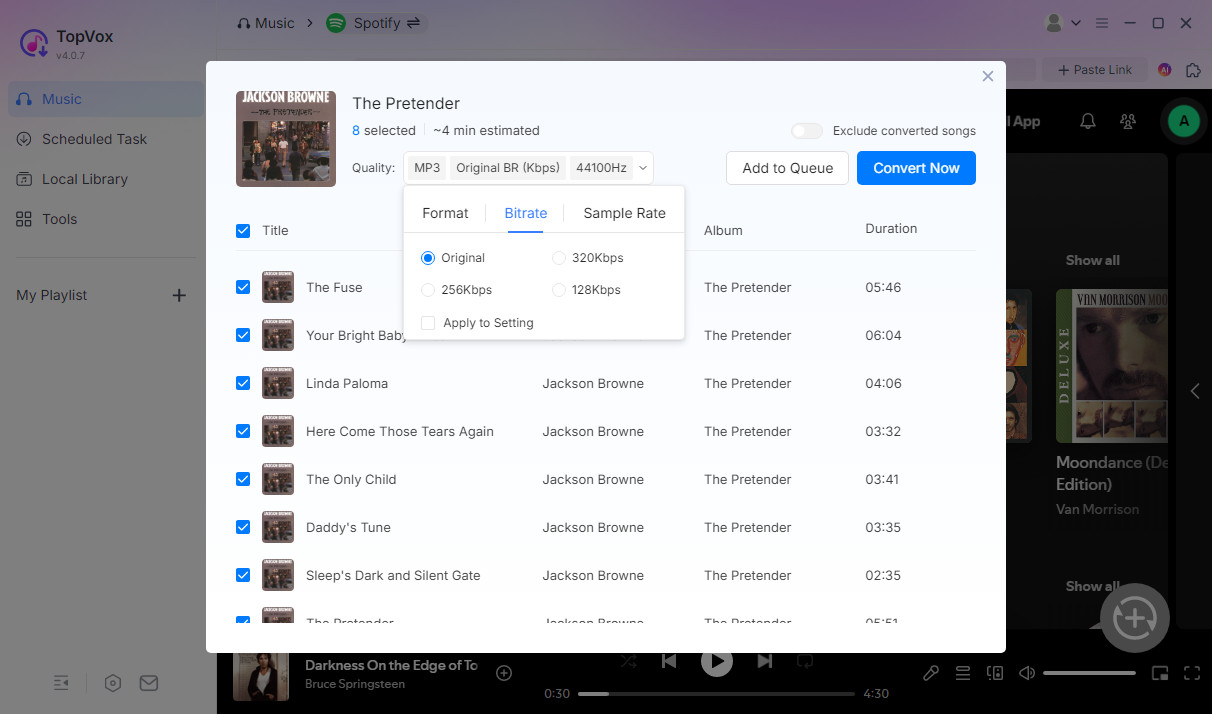Switch to the Format tab
This screenshot has width=1212, height=714.
pos(445,213)
